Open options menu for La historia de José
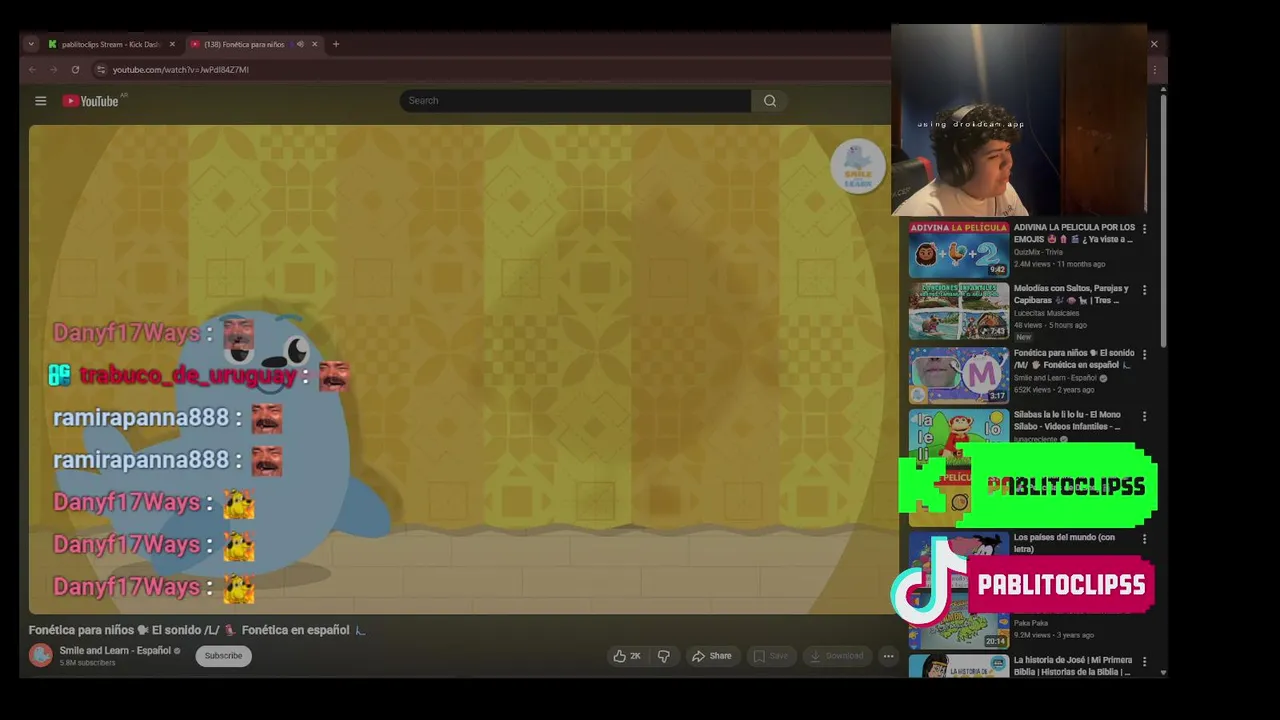The image size is (1280, 720). point(1145,662)
